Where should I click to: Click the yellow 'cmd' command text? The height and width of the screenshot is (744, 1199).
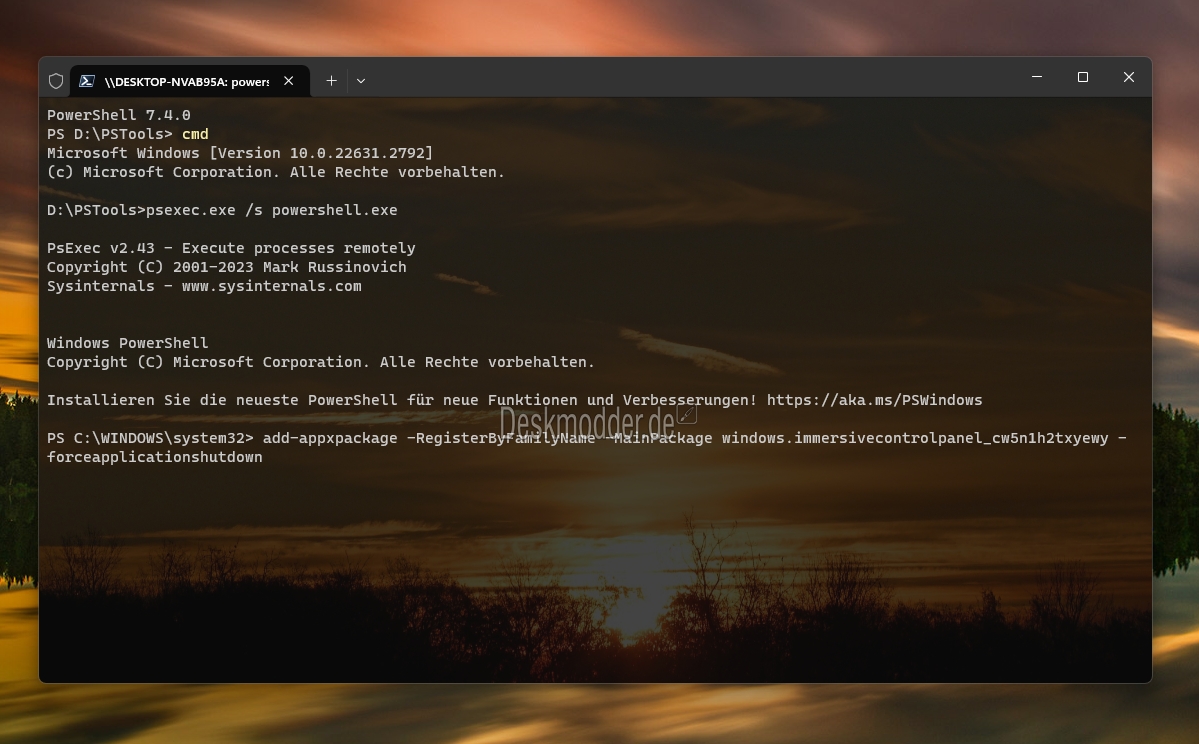195,134
